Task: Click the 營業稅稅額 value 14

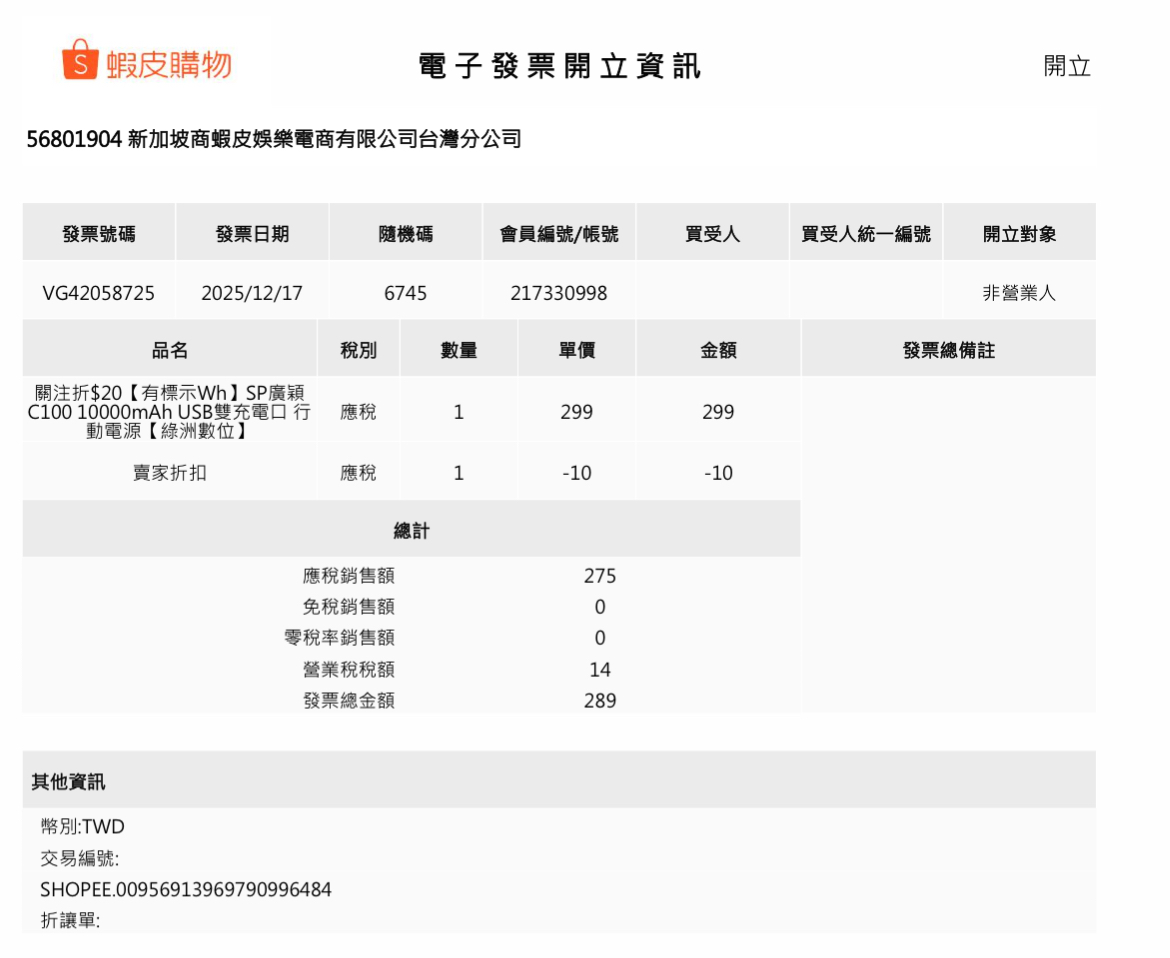Action: (x=600, y=670)
